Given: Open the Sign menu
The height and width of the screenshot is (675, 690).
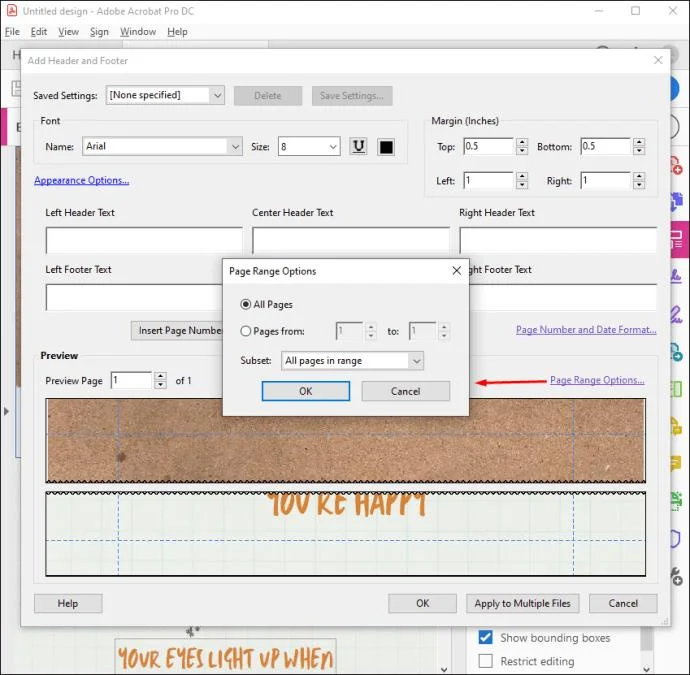Looking at the screenshot, I should 99,32.
